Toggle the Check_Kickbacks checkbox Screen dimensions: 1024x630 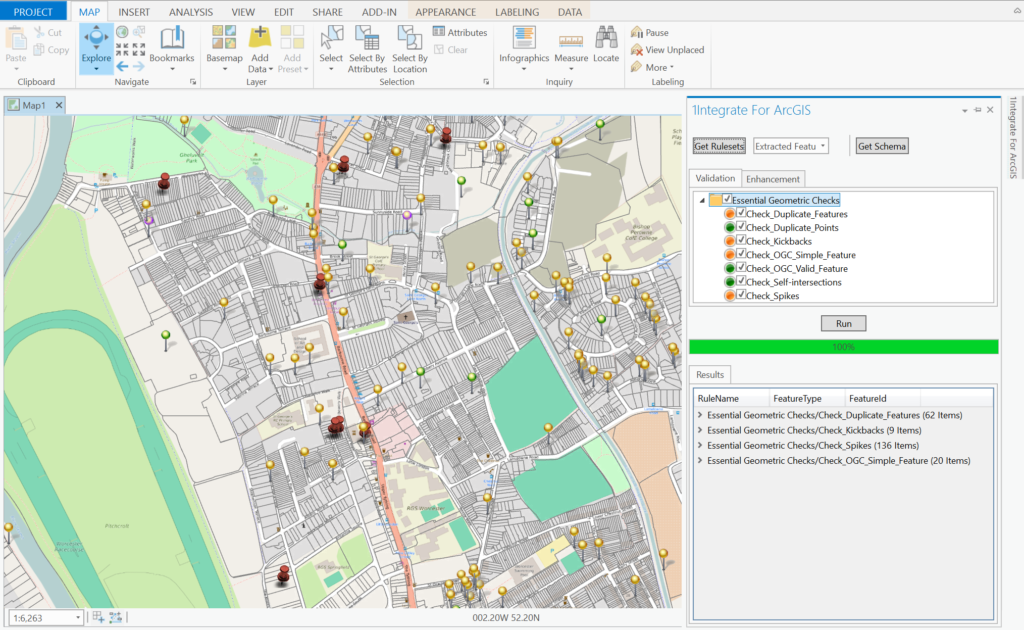point(741,241)
